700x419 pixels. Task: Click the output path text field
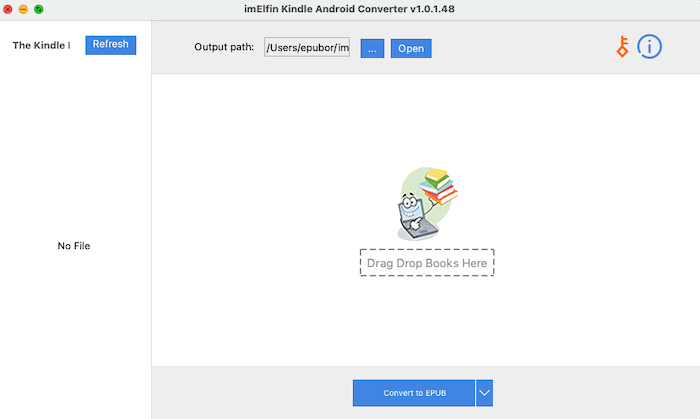click(x=307, y=47)
